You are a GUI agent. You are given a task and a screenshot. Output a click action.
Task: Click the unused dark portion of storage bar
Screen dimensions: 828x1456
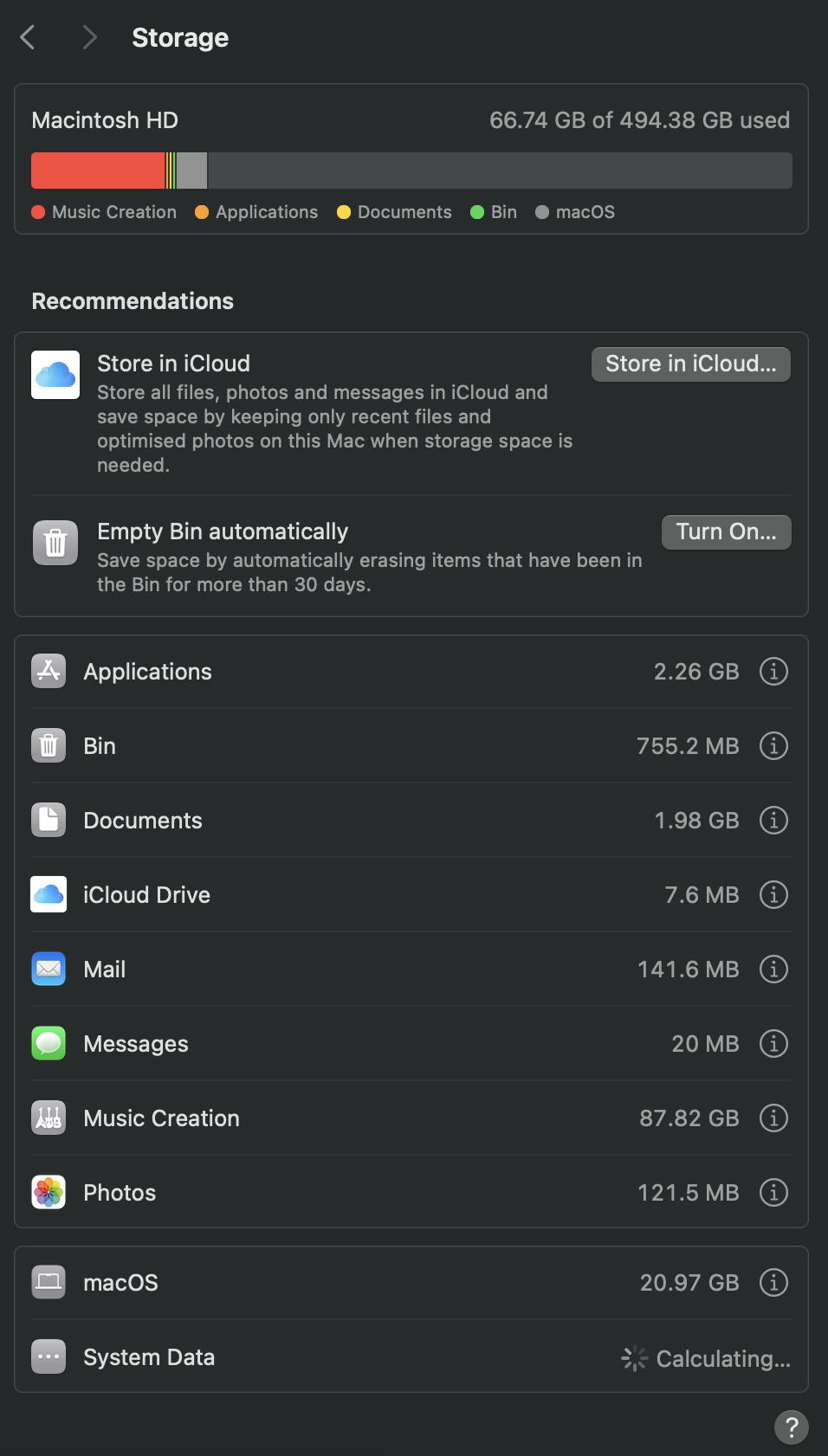[x=500, y=171]
